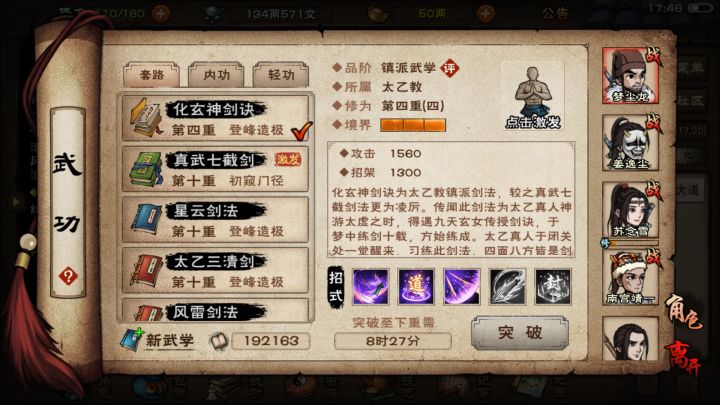720x405 pixels.
Task: Switch to the 内功 tab
Action: (216, 75)
